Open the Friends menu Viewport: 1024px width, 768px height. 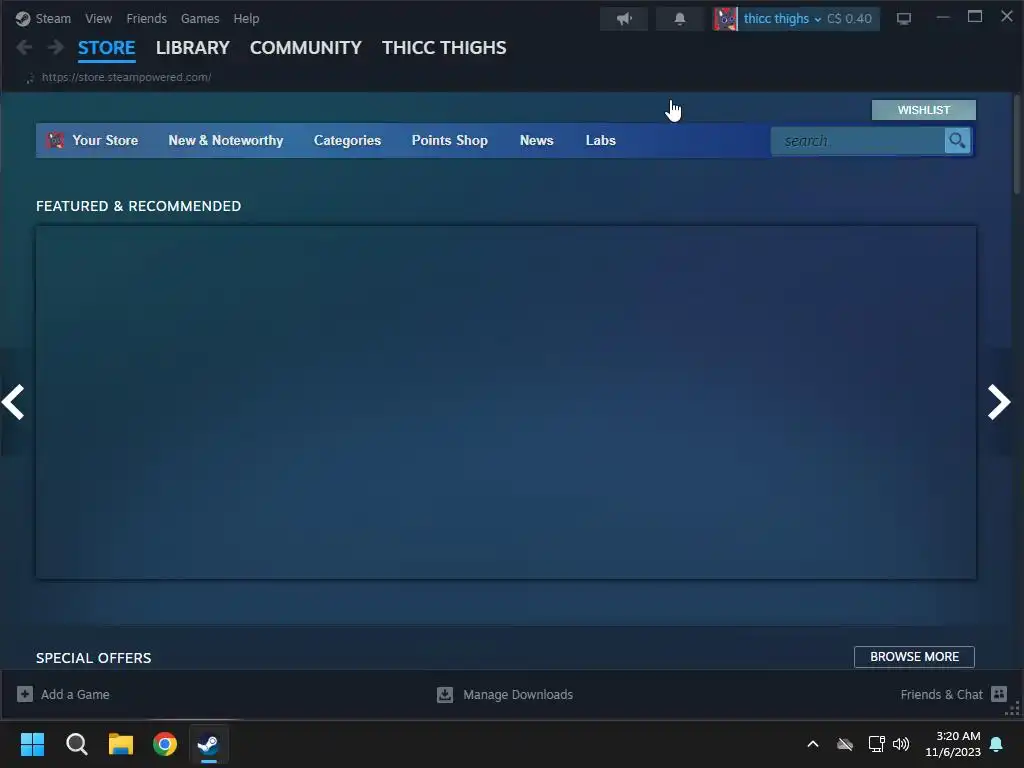point(146,18)
